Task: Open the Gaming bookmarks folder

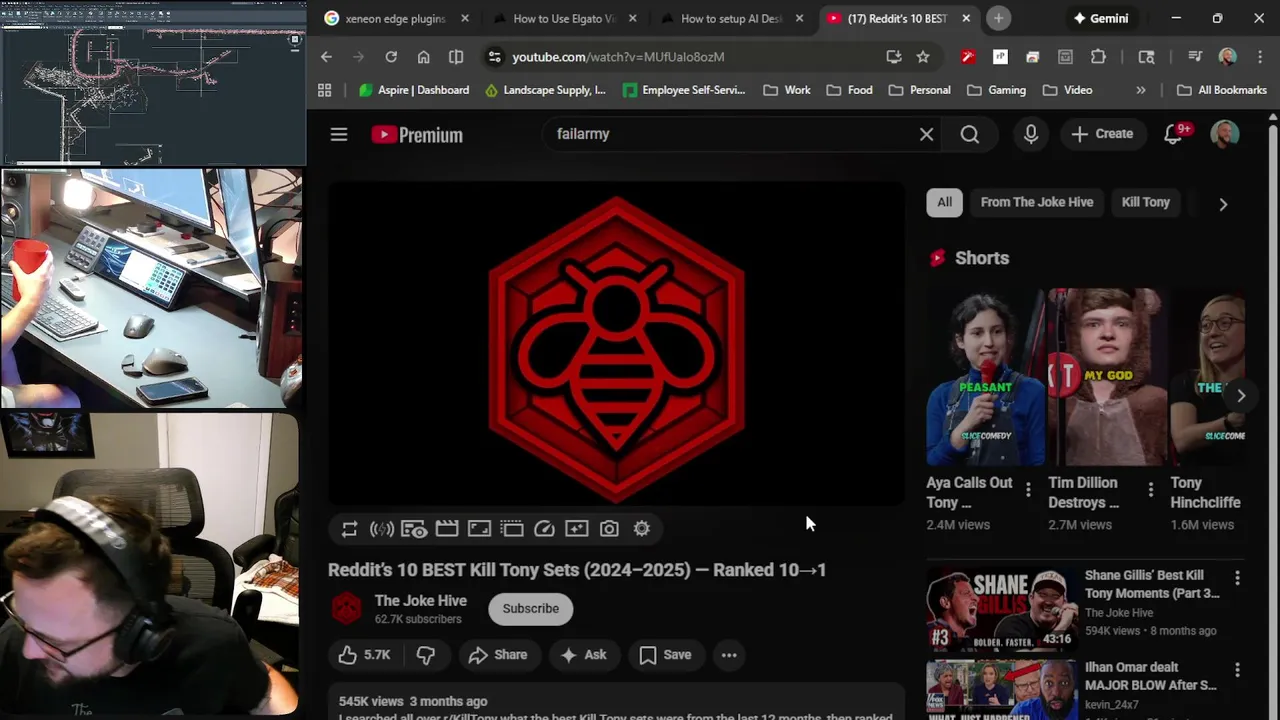Action: pos(997,90)
